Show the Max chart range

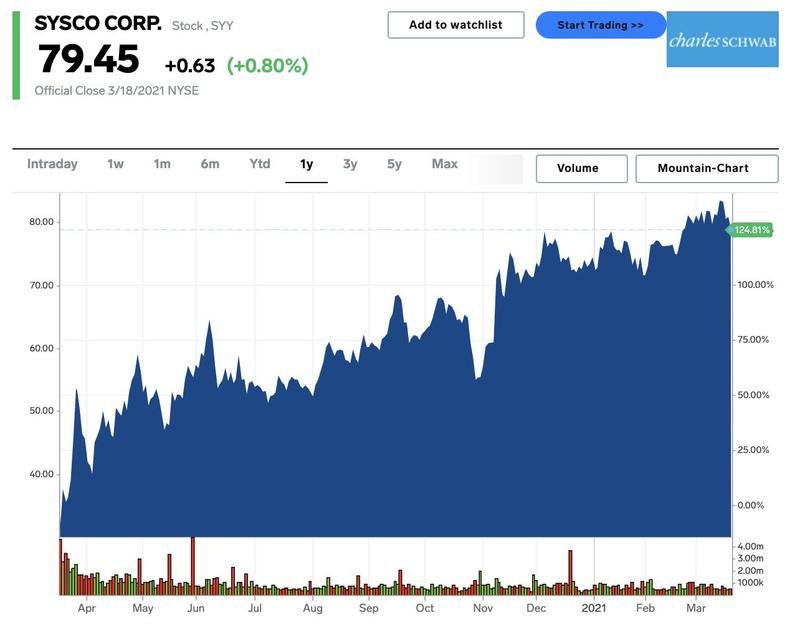point(444,164)
